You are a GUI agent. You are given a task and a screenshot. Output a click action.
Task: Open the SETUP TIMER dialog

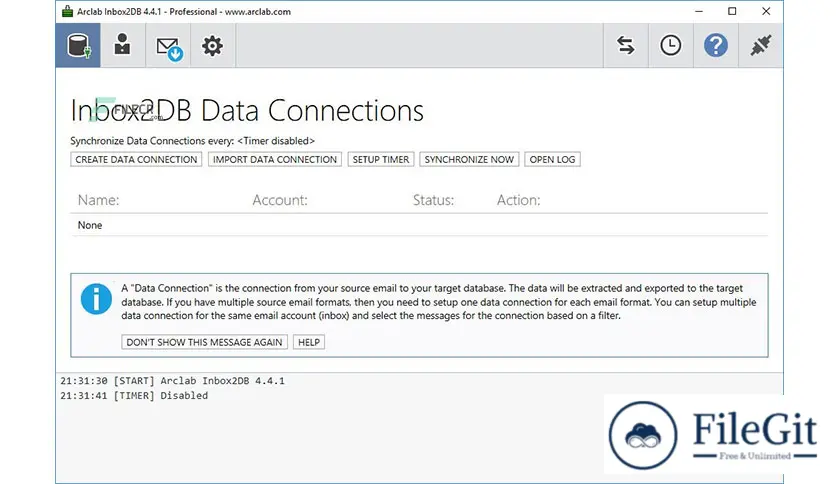pyautogui.click(x=381, y=159)
